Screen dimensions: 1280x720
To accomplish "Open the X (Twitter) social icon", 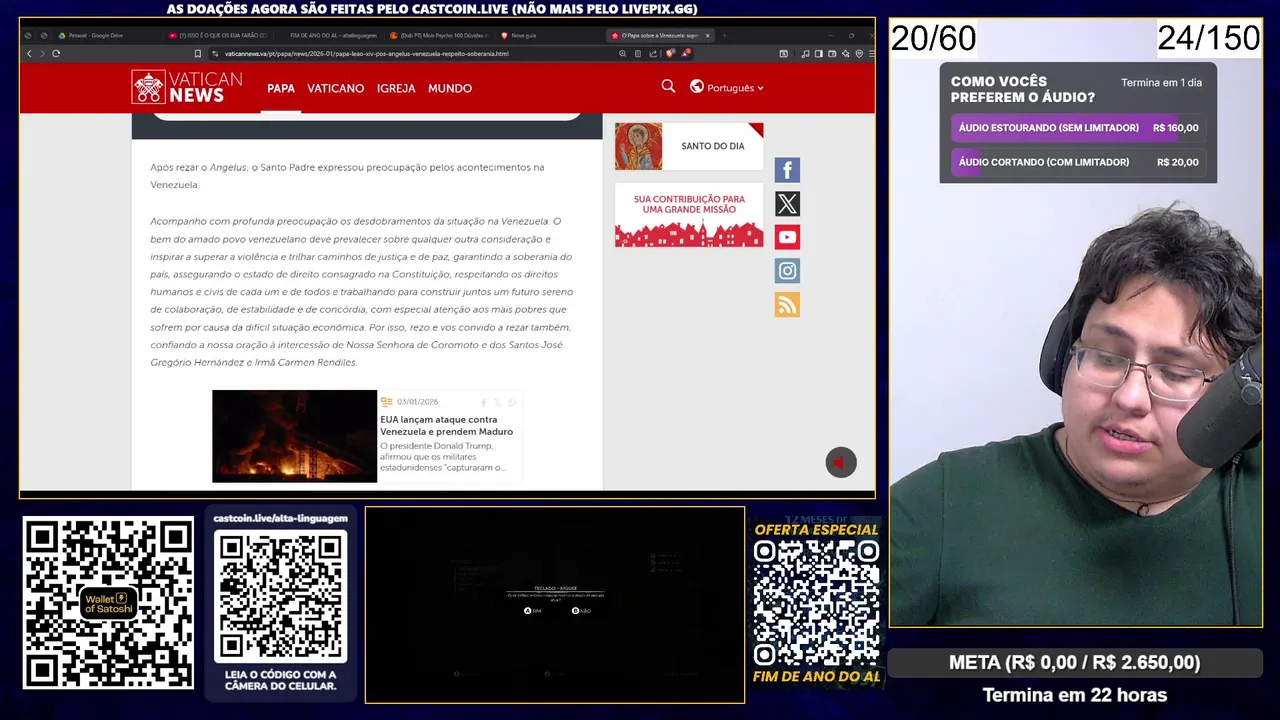I will [787, 204].
